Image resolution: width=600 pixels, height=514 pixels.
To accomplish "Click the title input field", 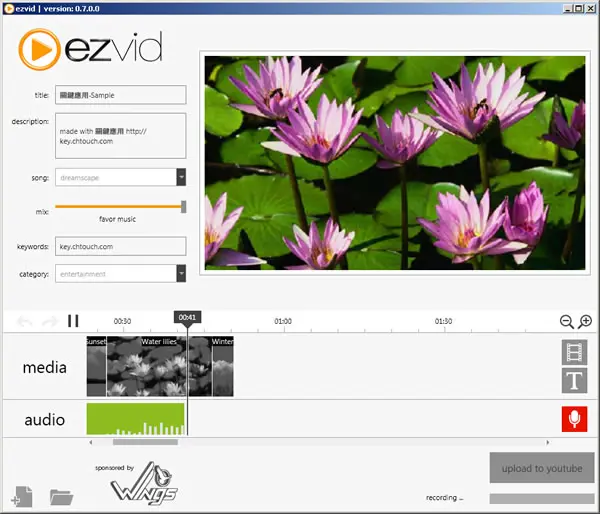I will click(x=121, y=95).
